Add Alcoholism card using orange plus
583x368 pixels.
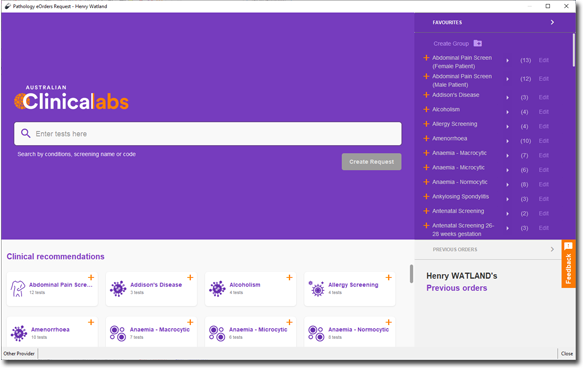289,278
